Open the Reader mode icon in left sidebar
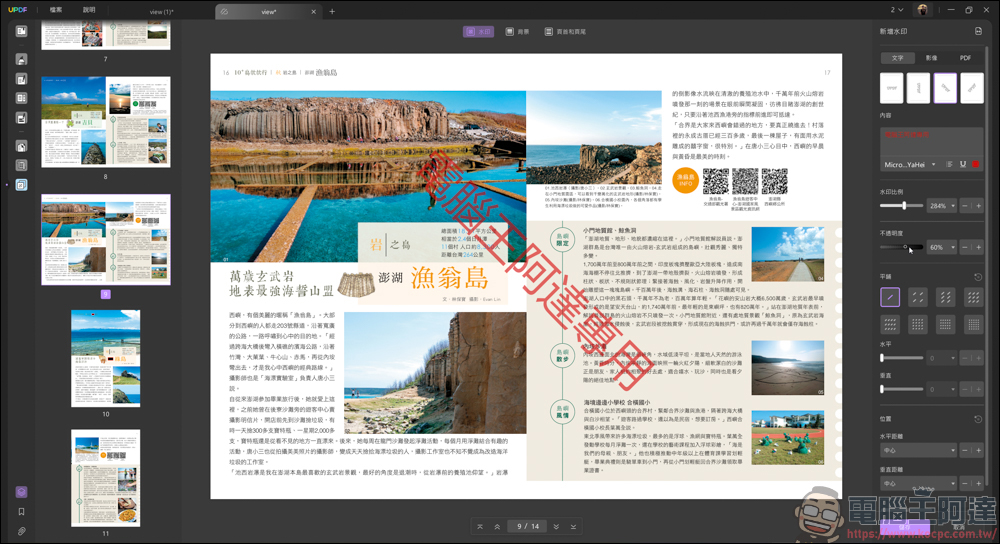Image resolution: width=1000 pixels, height=544 pixels. click(x=21, y=31)
